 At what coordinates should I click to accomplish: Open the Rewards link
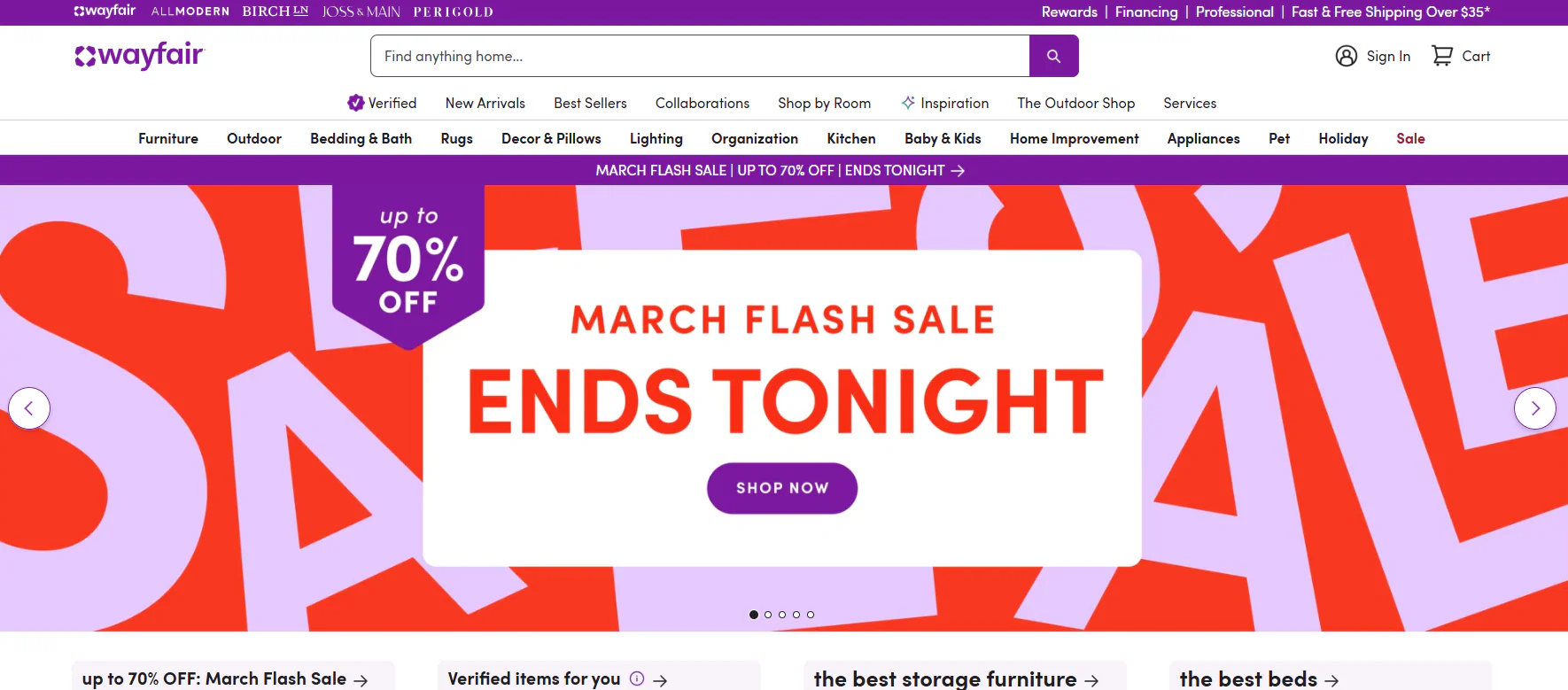[1069, 12]
